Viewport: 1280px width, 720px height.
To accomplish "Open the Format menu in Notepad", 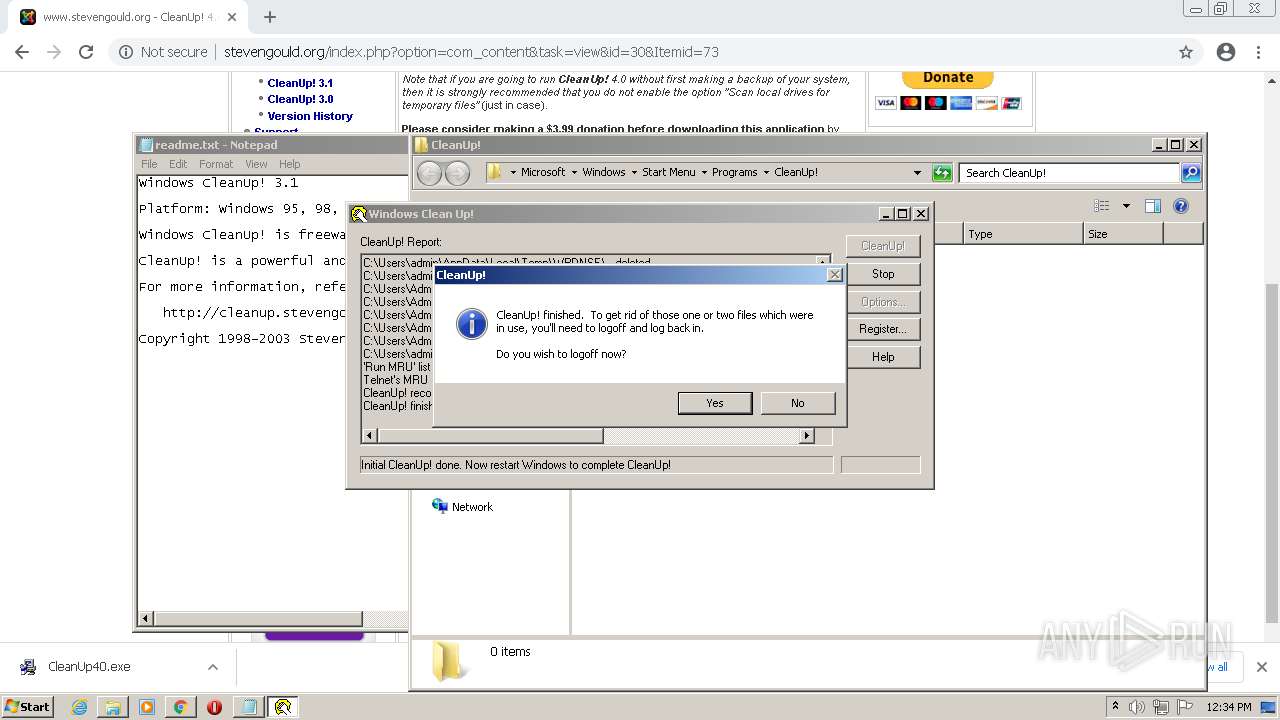I will (x=216, y=164).
